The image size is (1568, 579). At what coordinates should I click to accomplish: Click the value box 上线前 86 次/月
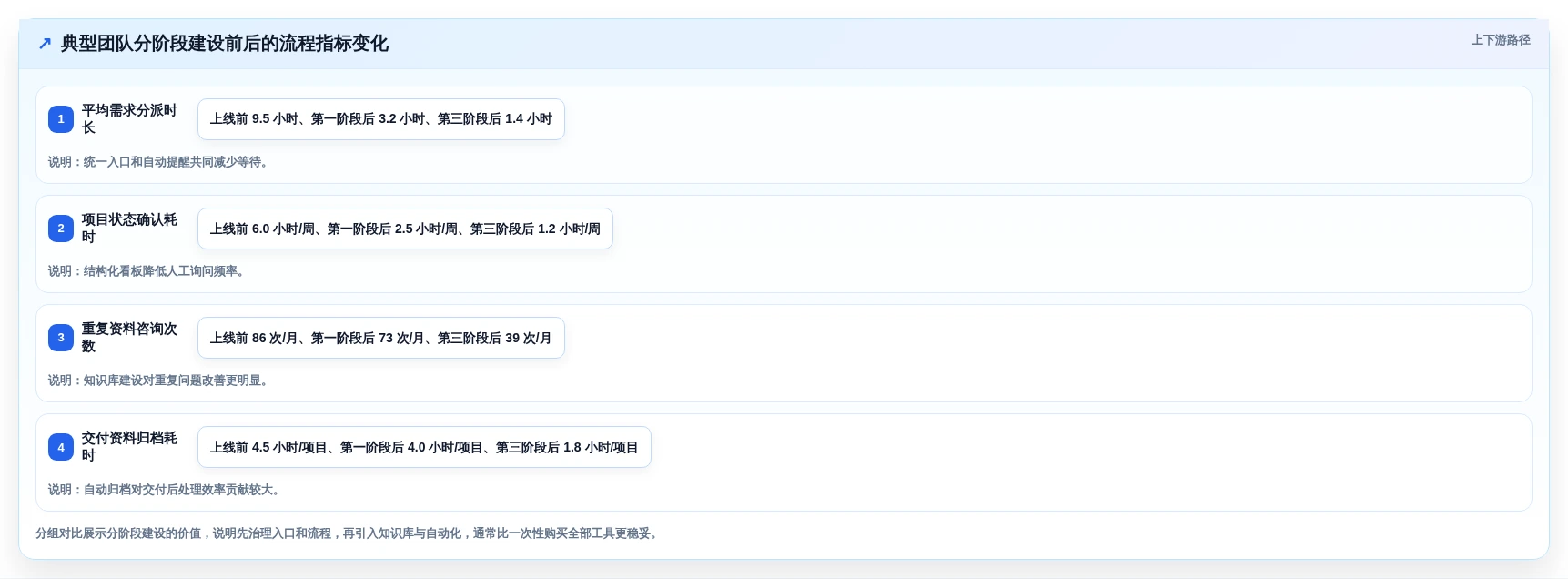click(x=381, y=338)
